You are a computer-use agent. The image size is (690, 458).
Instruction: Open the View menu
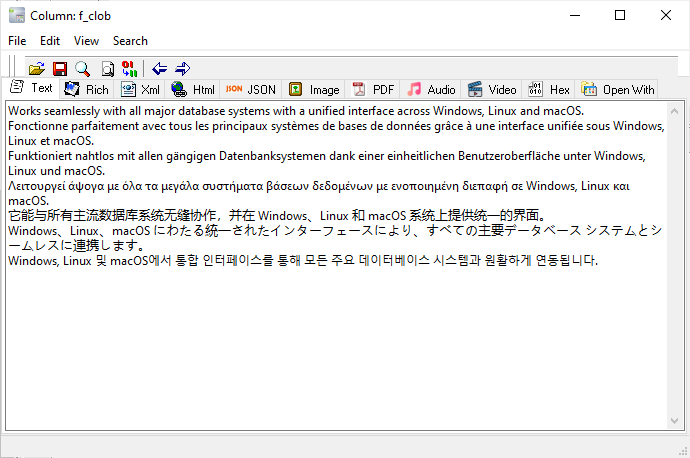pyautogui.click(x=86, y=41)
